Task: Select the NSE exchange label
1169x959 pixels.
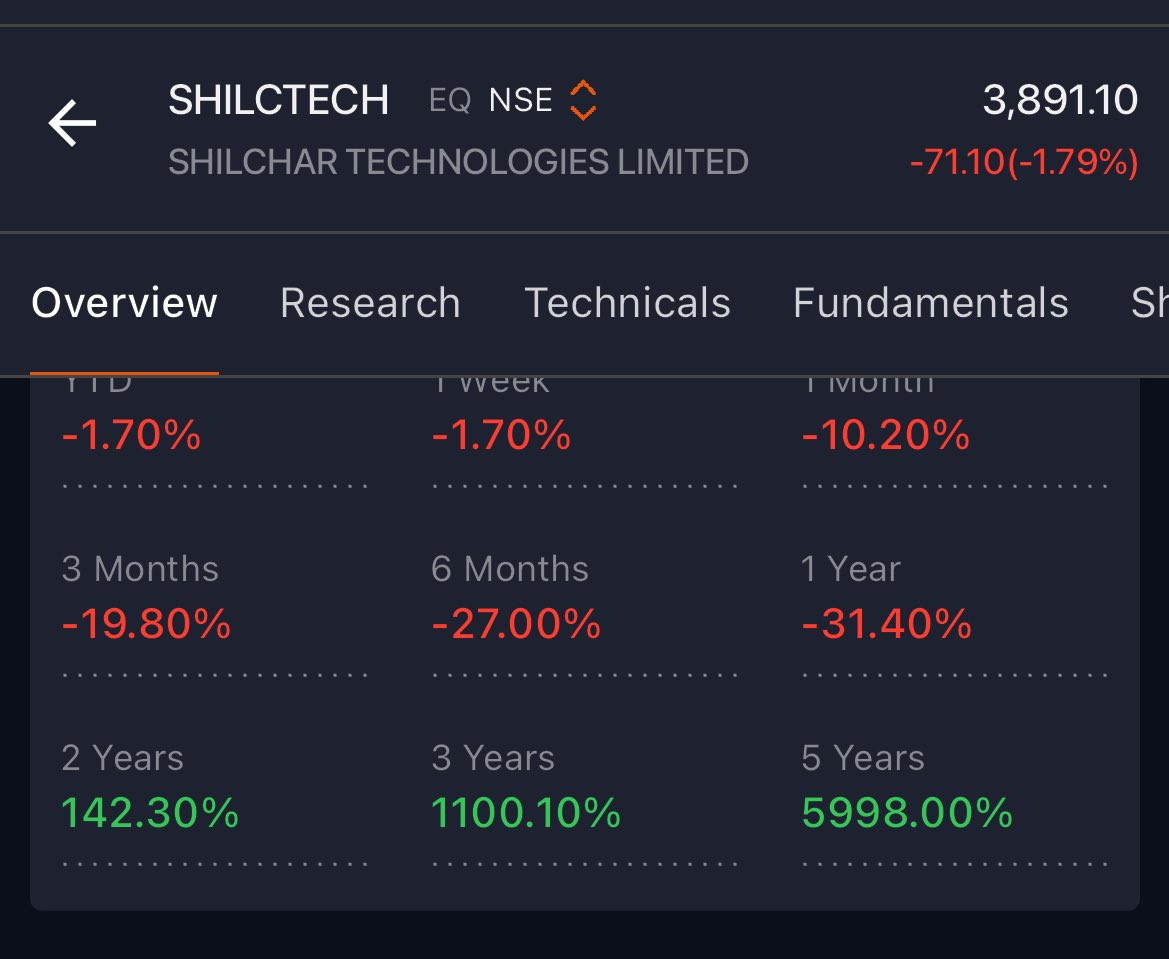Action: click(520, 100)
